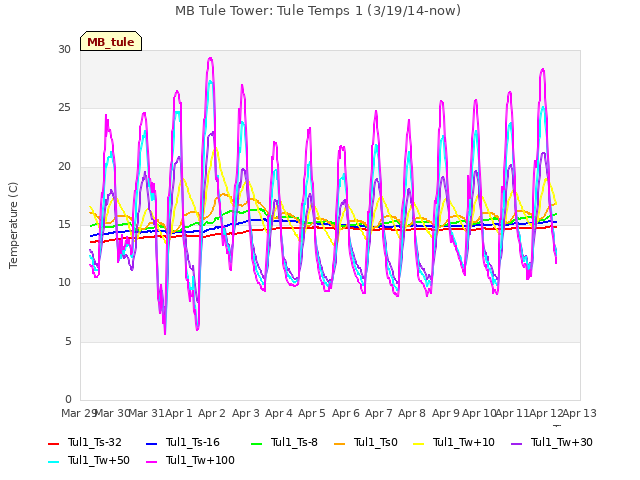Click the Apr 2 x-axis tick label

(212, 413)
